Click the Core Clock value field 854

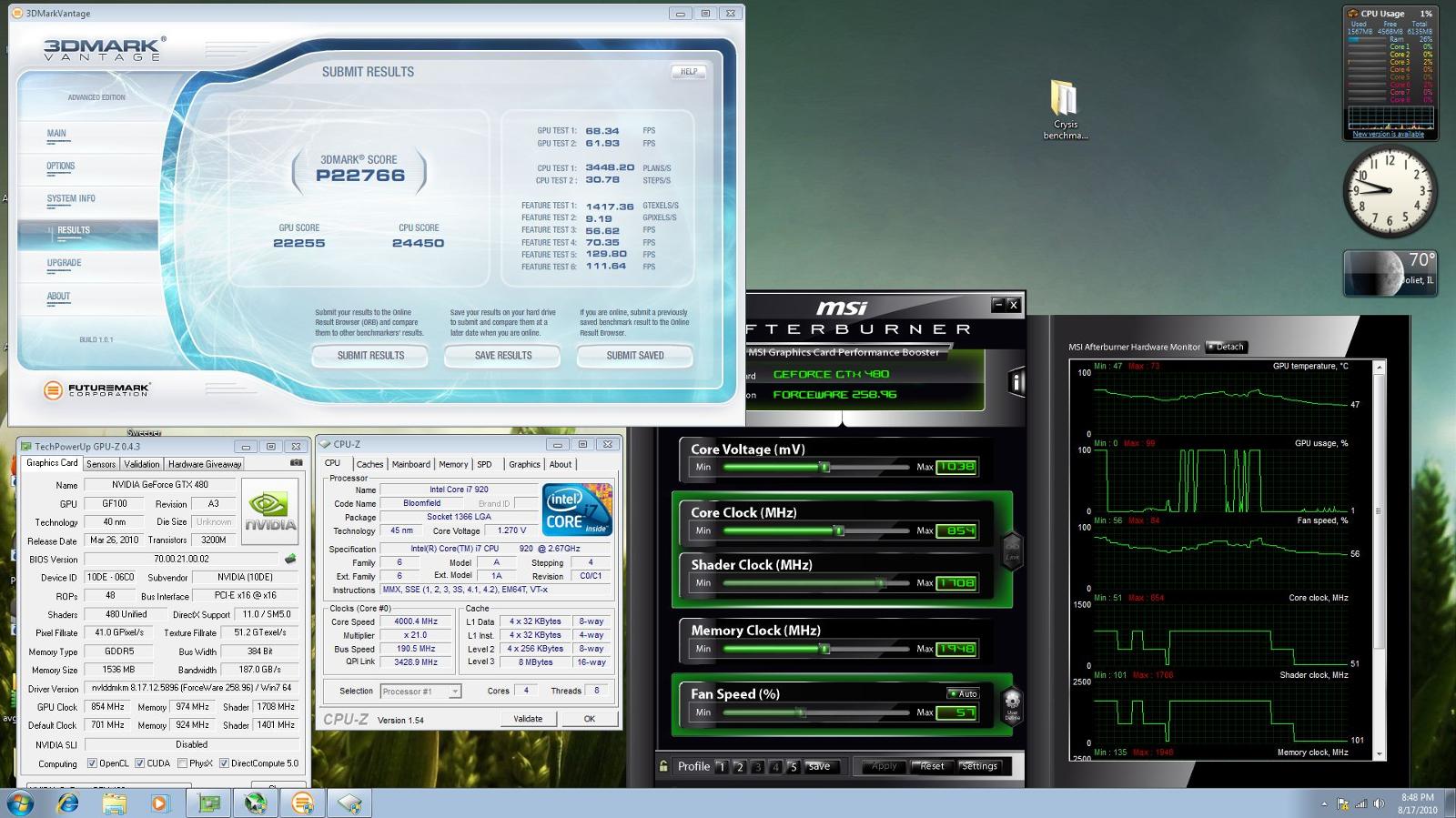click(956, 530)
